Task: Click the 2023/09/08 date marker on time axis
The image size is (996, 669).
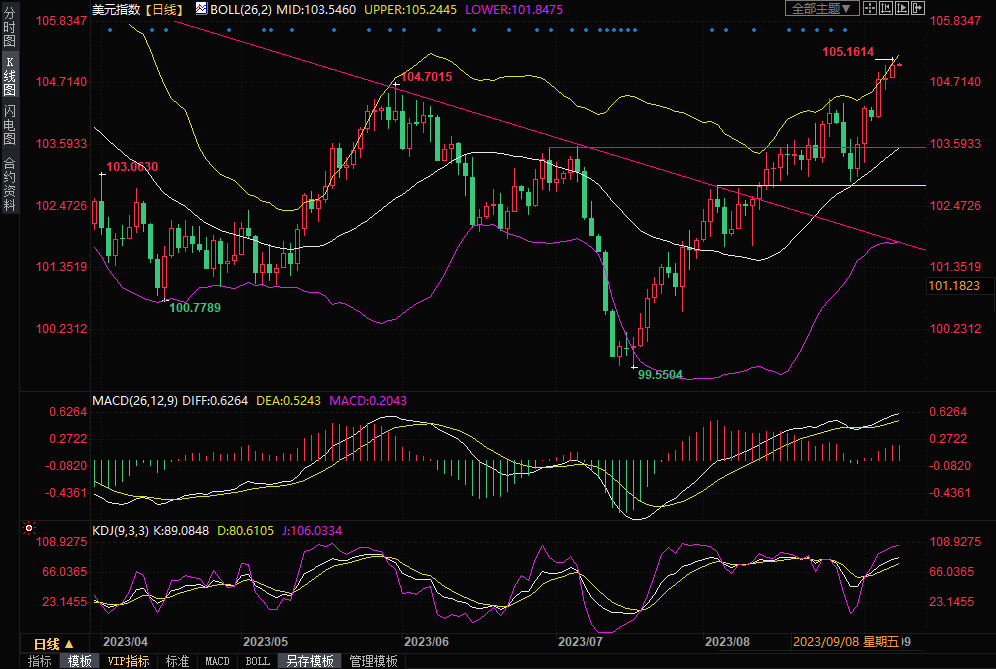Action: 824,642
